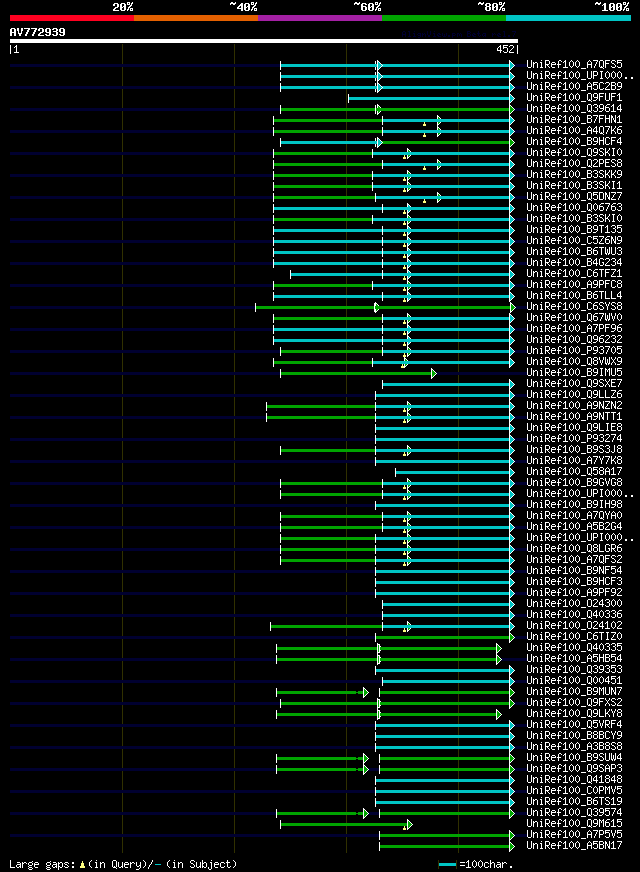This screenshot has height=872, width=640.
Task: Open hit UniRef100_P93705
Action: [x=574, y=351]
